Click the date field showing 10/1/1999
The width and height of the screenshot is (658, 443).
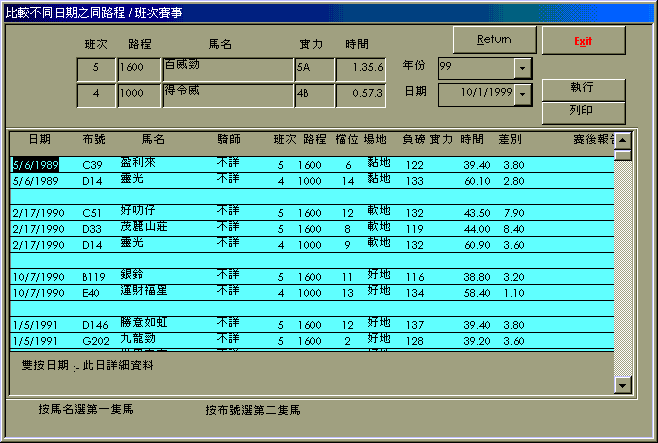click(476, 94)
